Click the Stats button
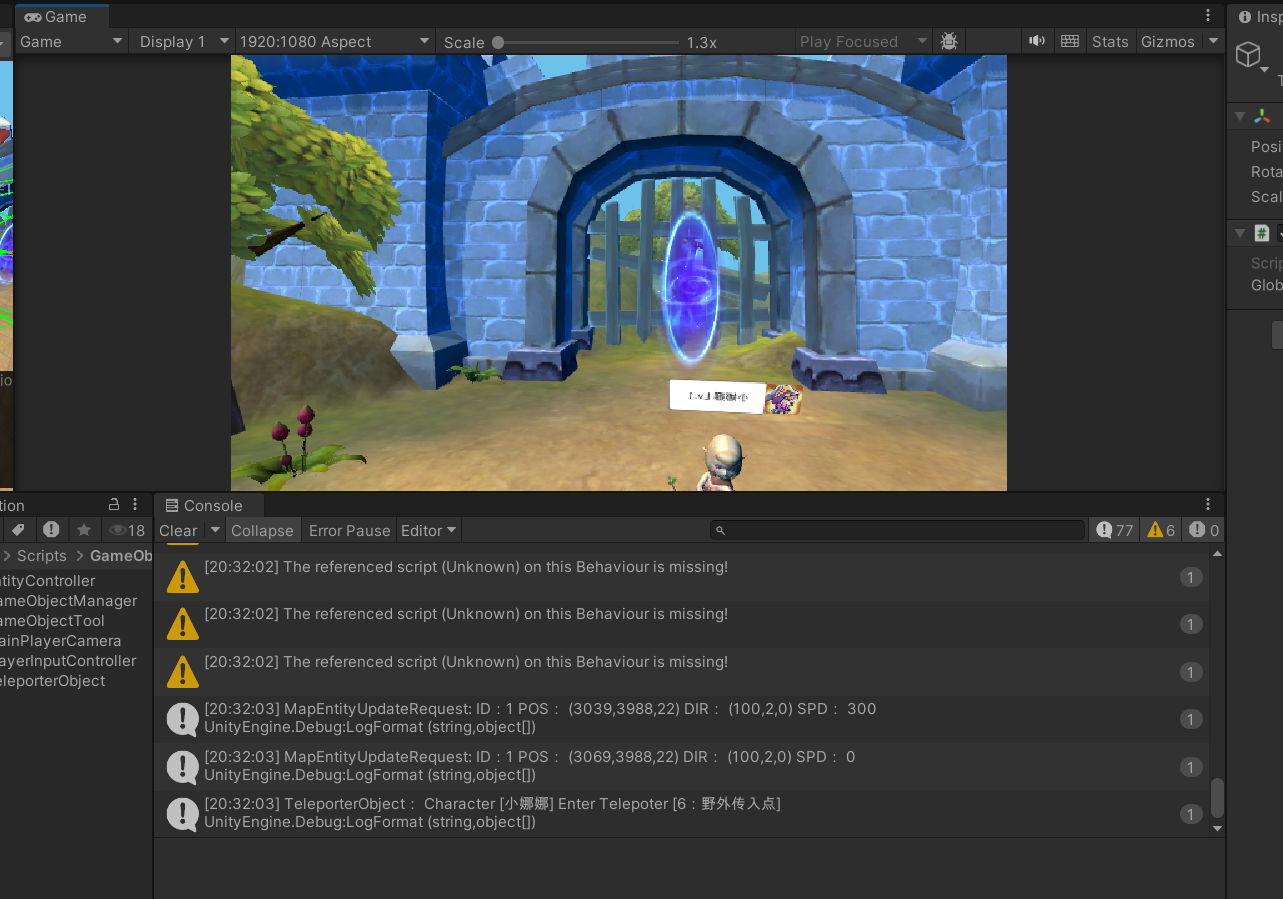 coord(1110,41)
